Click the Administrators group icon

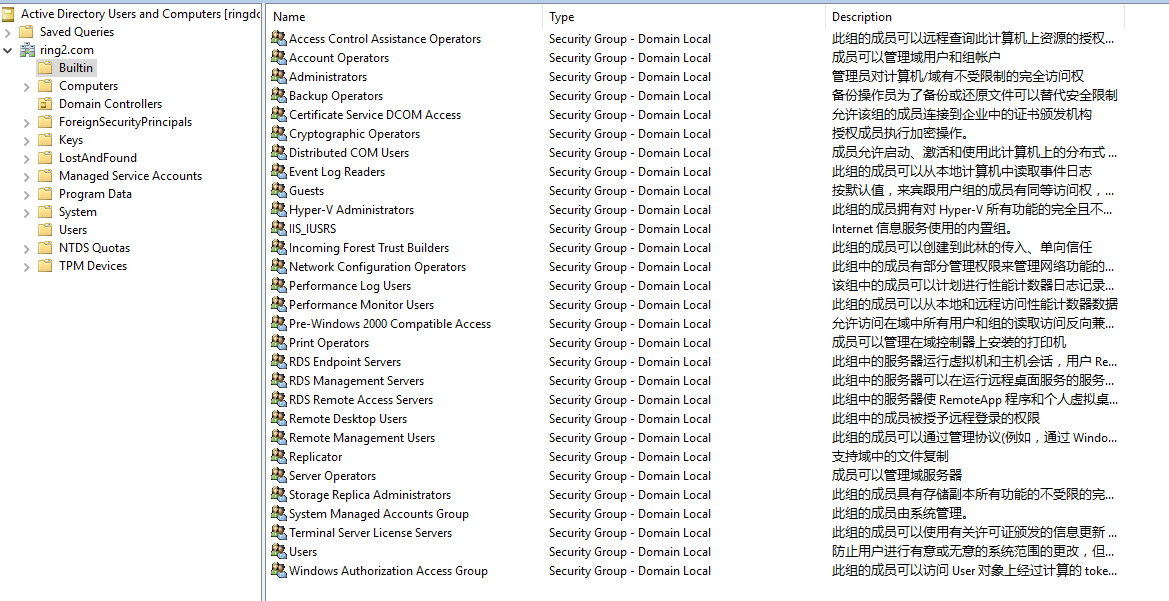(x=278, y=77)
